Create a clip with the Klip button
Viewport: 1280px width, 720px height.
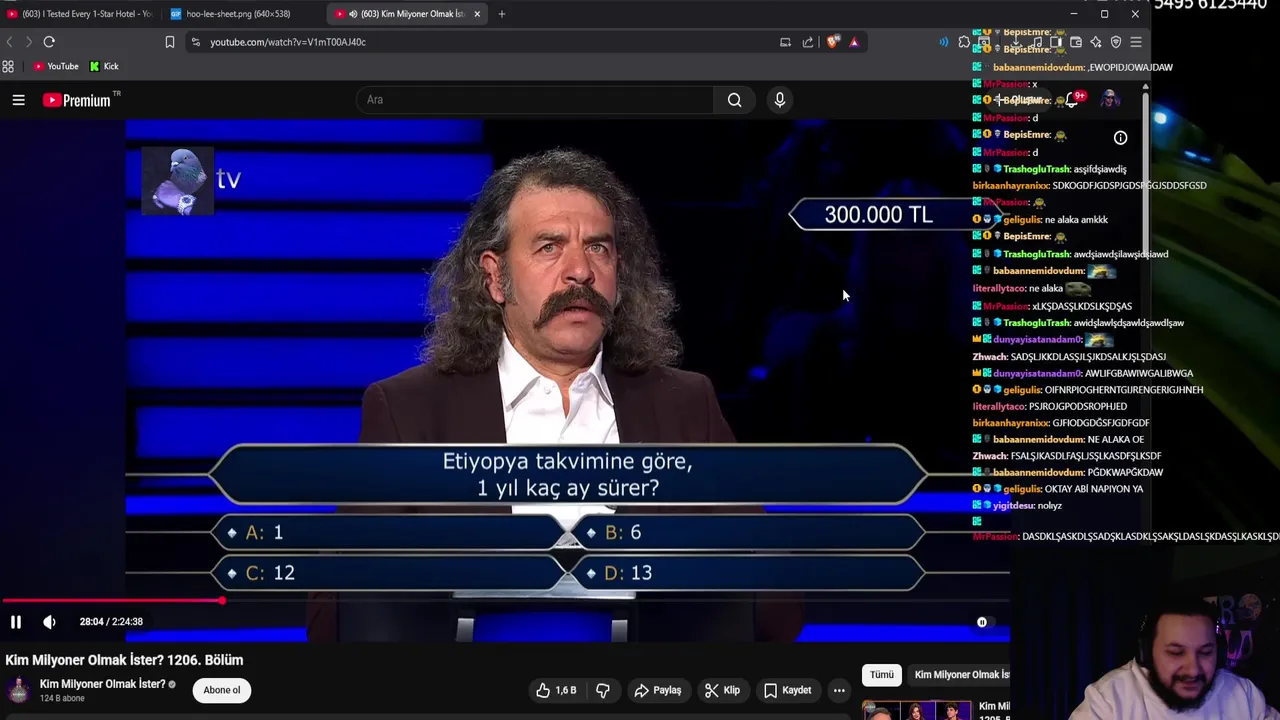click(722, 690)
